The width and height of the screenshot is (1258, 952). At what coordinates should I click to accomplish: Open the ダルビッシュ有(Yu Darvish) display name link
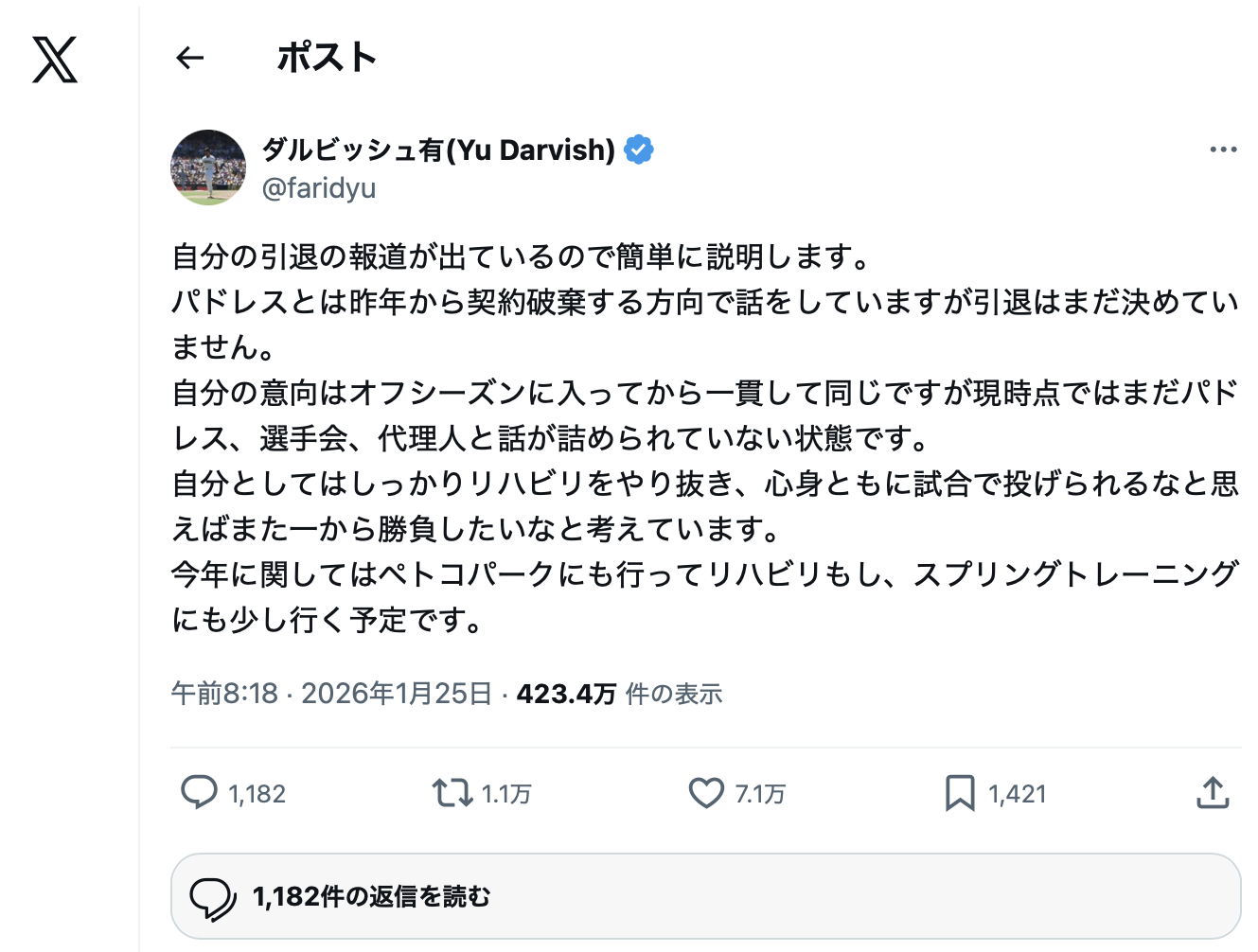(438, 150)
